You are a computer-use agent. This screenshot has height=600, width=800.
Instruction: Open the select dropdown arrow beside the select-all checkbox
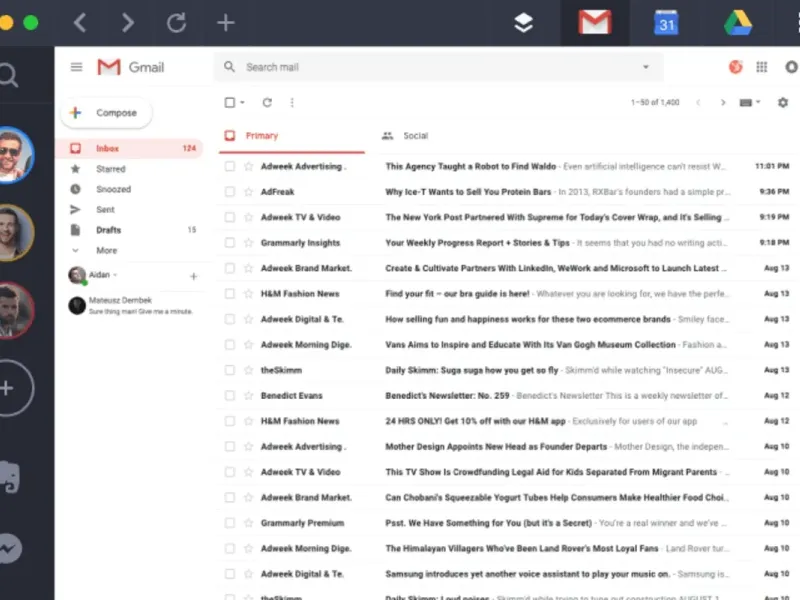click(x=242, y=103)
